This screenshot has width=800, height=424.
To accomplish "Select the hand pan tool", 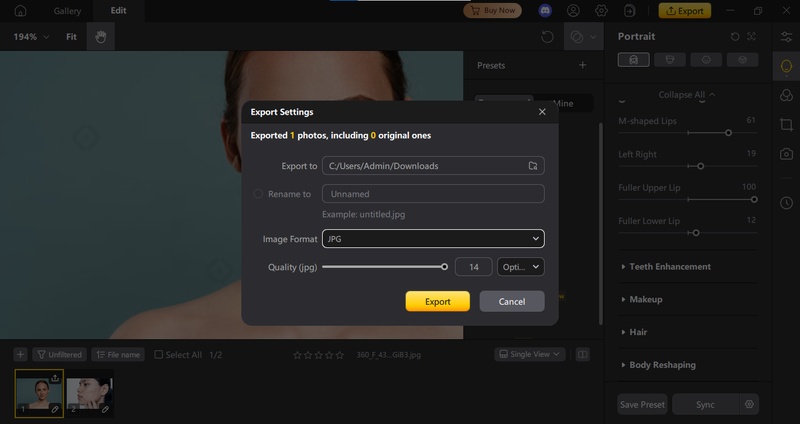I will coord(101,37).
